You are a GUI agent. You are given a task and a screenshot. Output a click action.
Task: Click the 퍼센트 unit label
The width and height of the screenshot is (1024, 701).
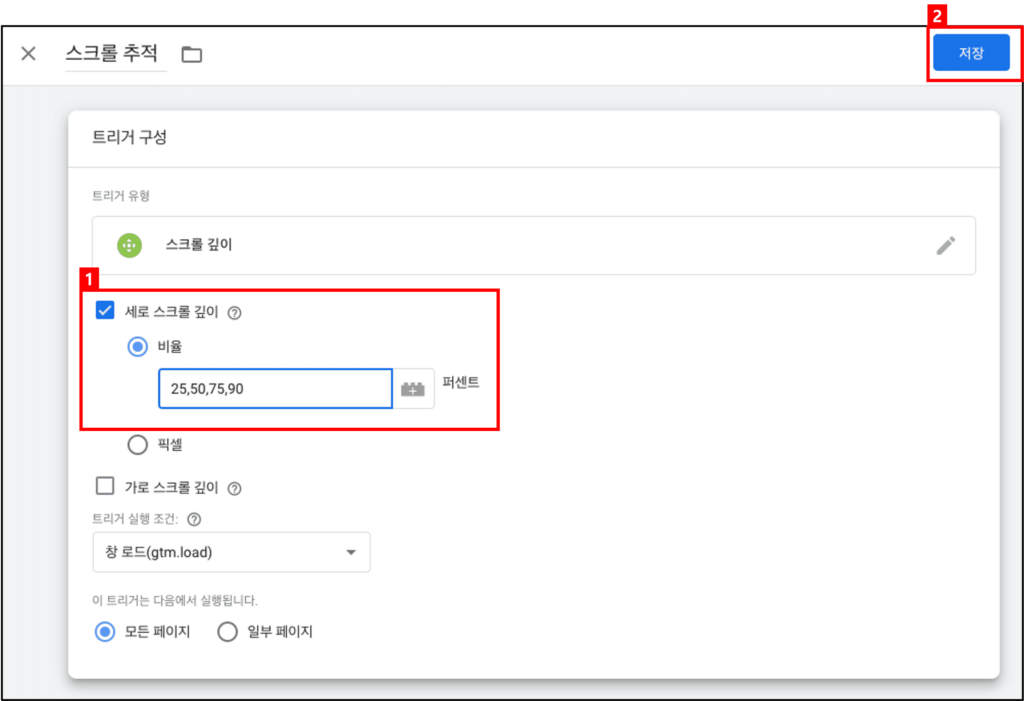461,383
